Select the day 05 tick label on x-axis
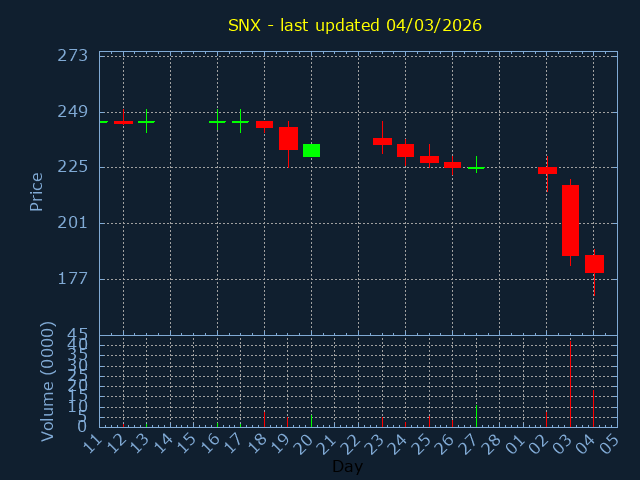The width and height of the screenshot is (640, 480). click(609, 443)
